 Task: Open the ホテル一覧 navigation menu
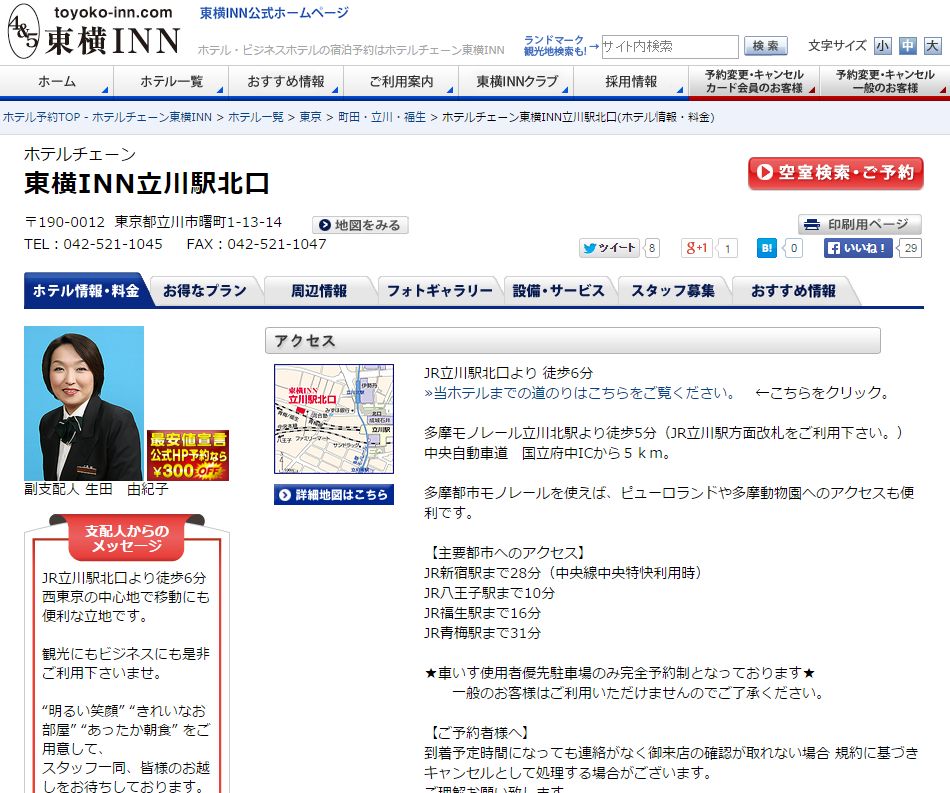[x=171, y=82]
